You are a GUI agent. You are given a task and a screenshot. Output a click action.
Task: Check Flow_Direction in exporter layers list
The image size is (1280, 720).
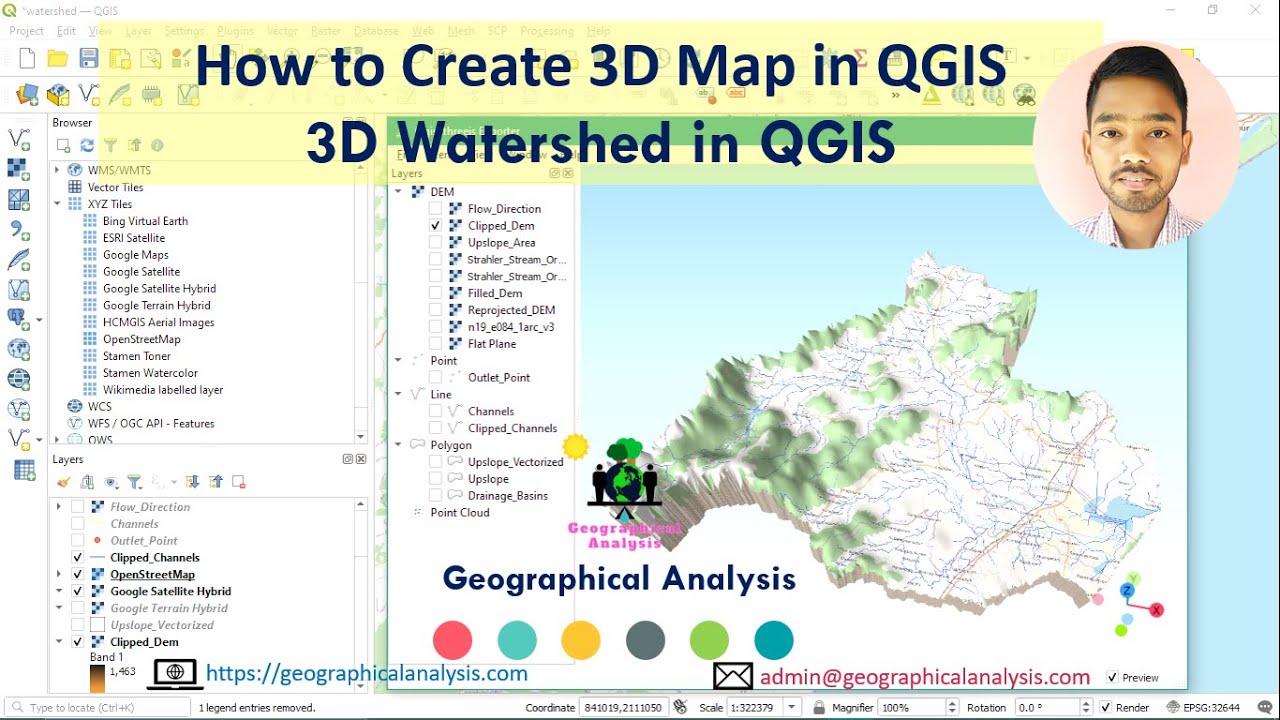coord(436,209)
